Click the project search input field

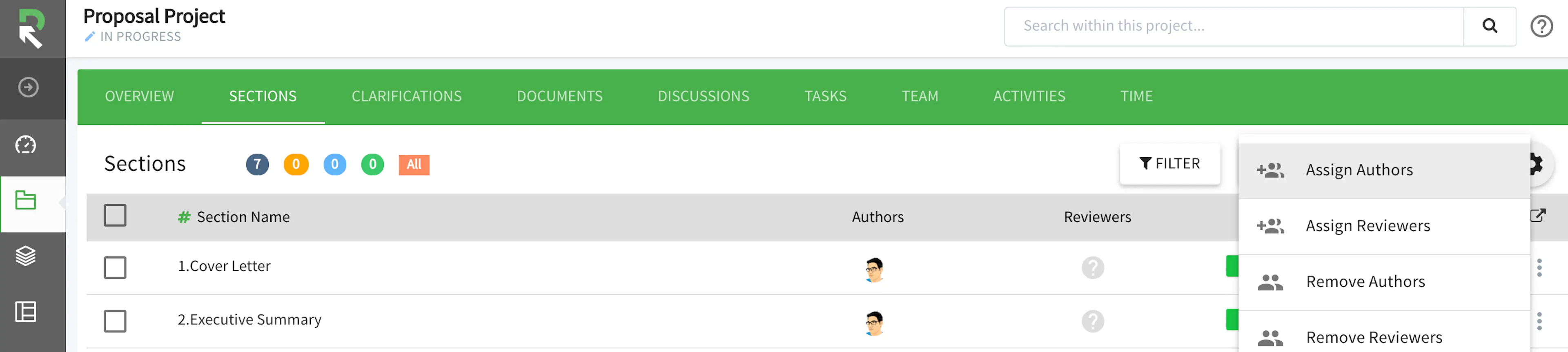click(x=1233, y=26)
